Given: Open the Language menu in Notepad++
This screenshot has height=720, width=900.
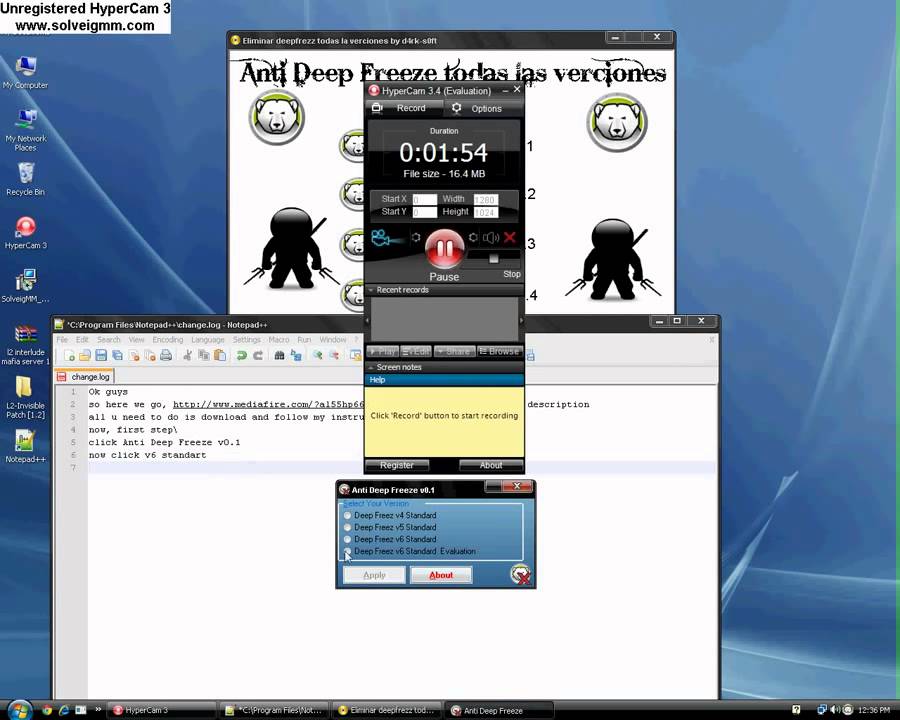Looking at the screenshot, I should point(208,340).
